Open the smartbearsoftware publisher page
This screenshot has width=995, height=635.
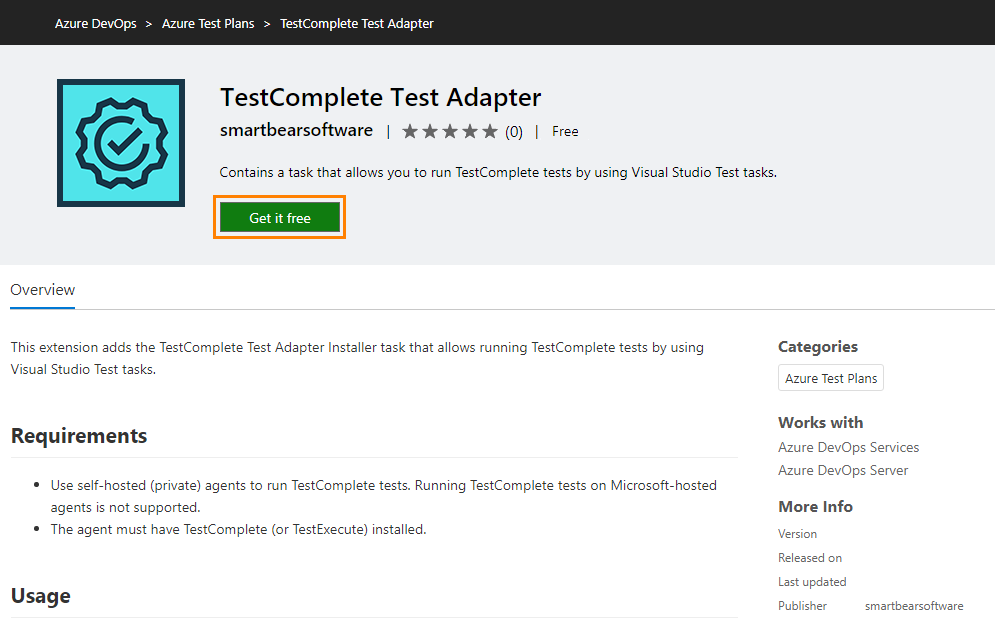point(294,130)
